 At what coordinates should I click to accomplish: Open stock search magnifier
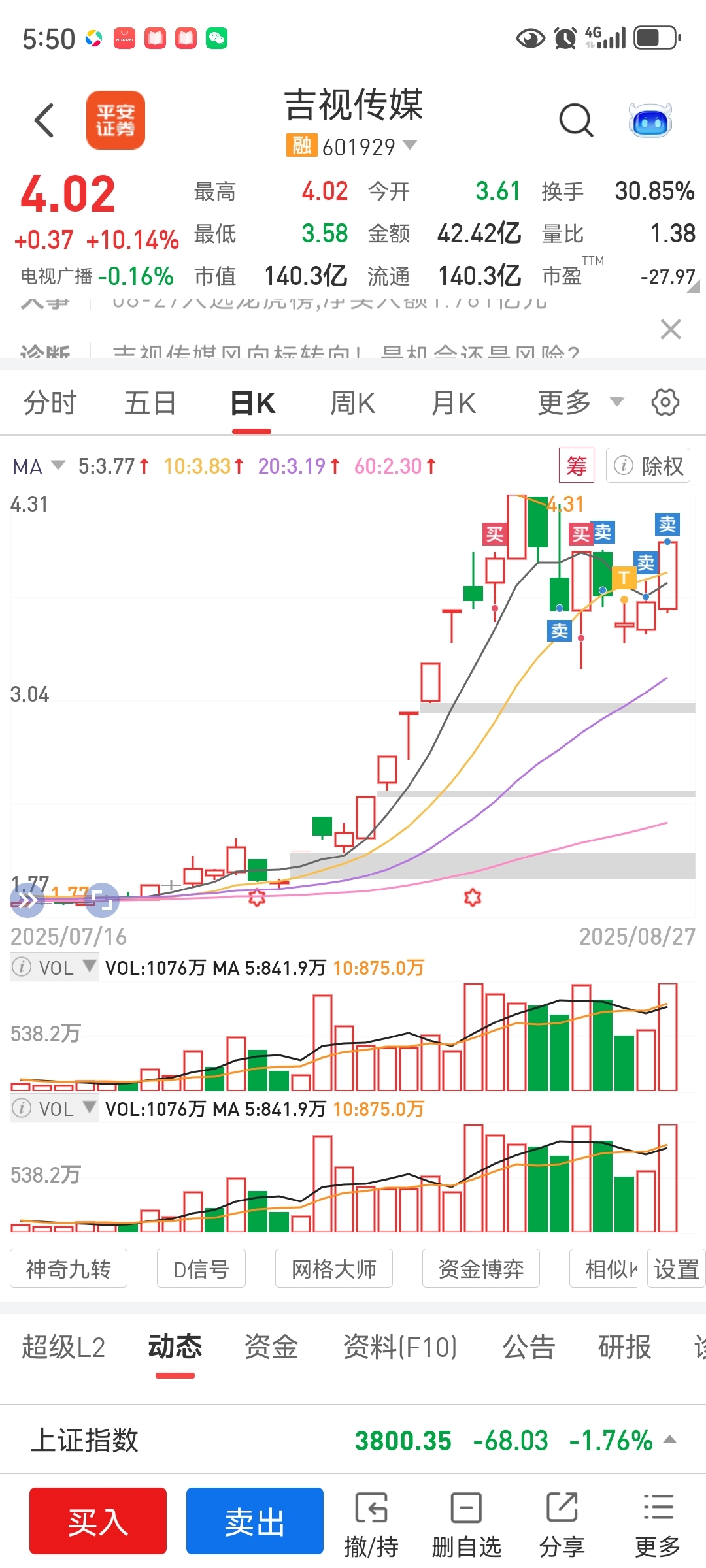coord(576,120)
